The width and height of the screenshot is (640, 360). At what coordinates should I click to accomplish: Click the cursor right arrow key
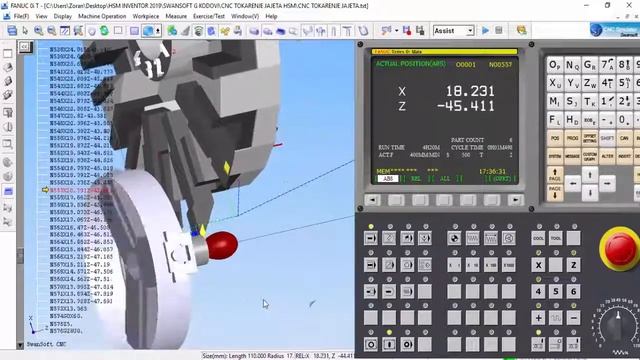(607, 184)
